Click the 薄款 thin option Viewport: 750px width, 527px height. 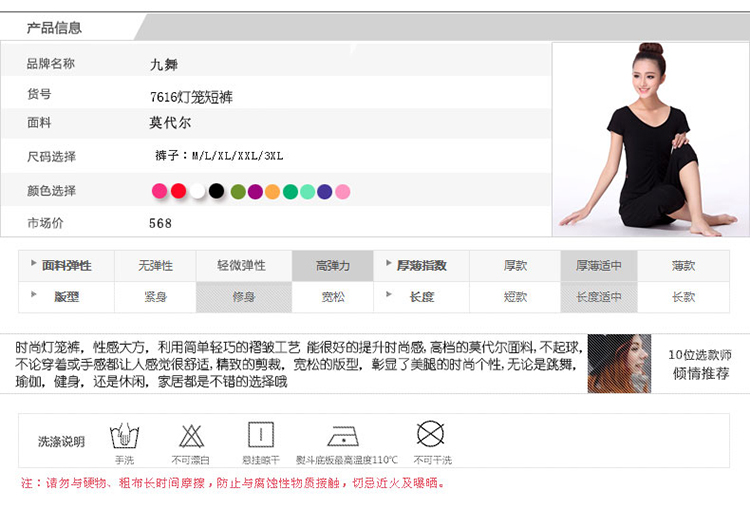click(684, 266)
